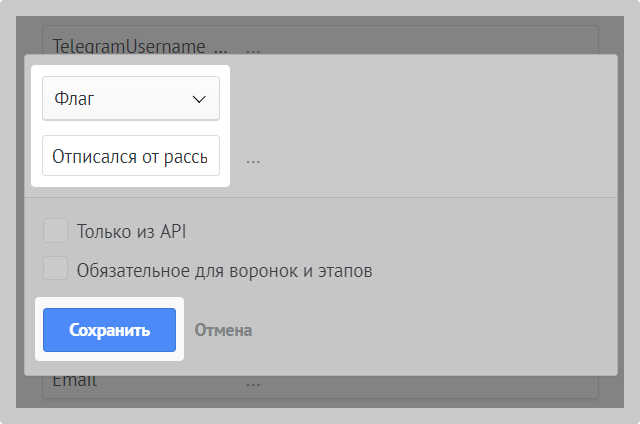
Task: Enable the Только из API checkbox
Action: [56, 231]
